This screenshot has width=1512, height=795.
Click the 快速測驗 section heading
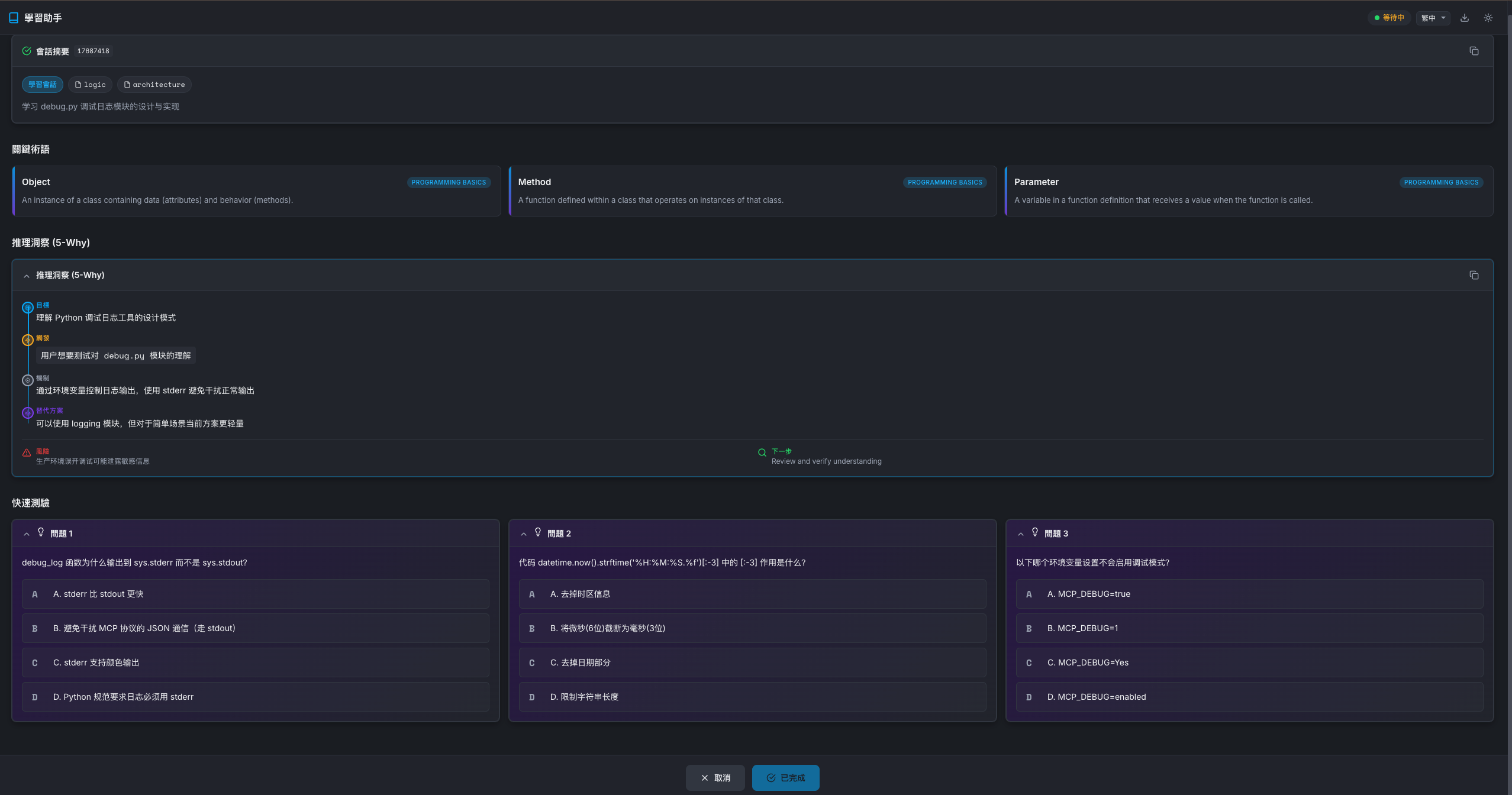31,503
